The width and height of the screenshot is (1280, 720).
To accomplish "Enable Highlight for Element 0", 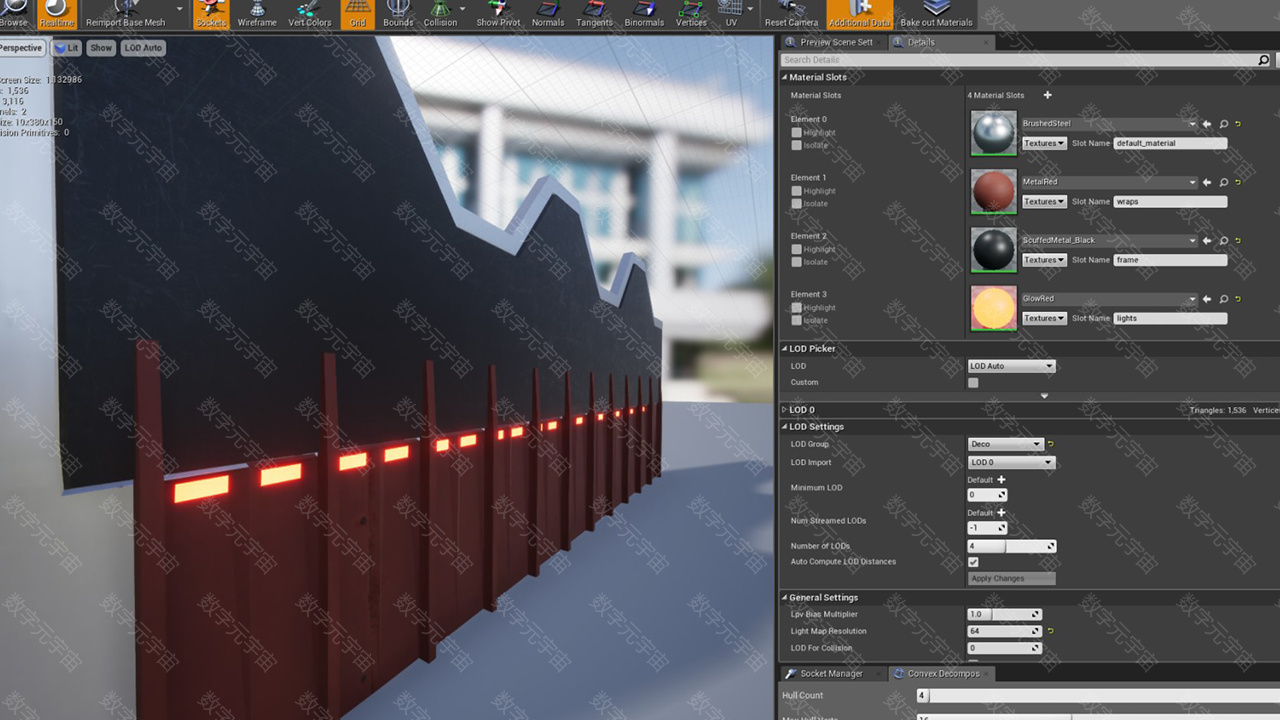I will 796,132.
